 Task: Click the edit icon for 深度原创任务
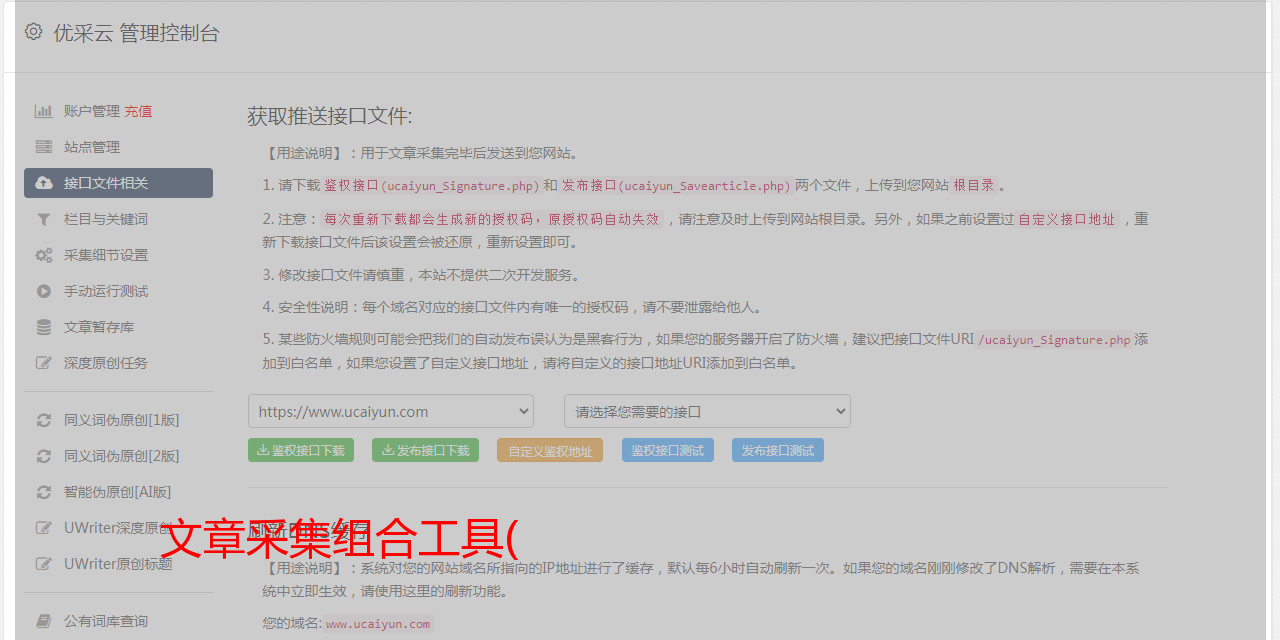coord(44,363)
